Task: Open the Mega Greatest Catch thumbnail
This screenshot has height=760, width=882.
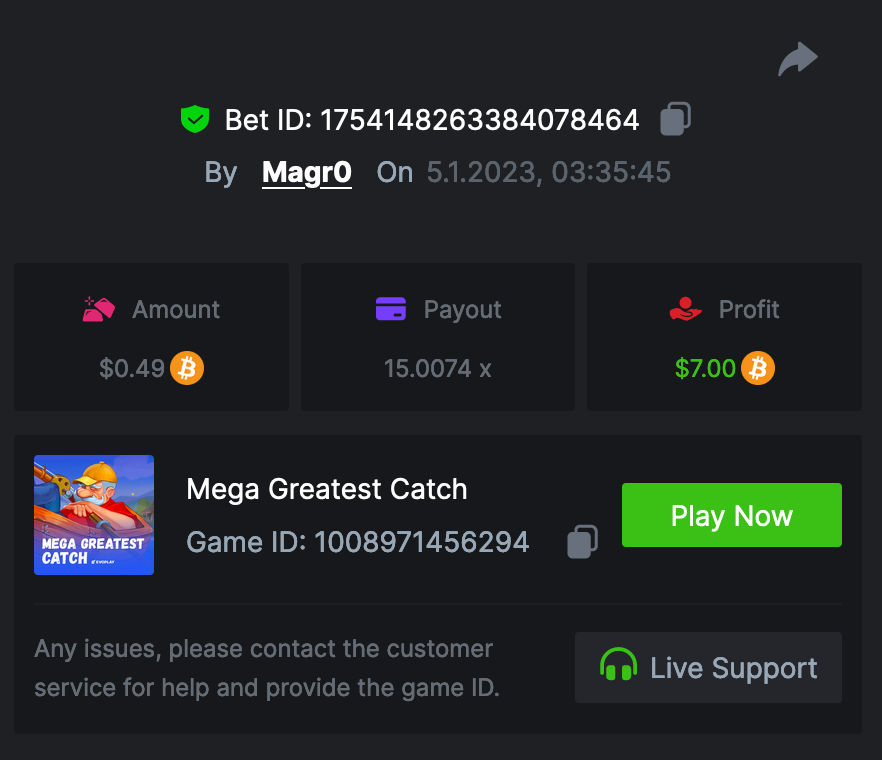Action: (x=94, y=515)
